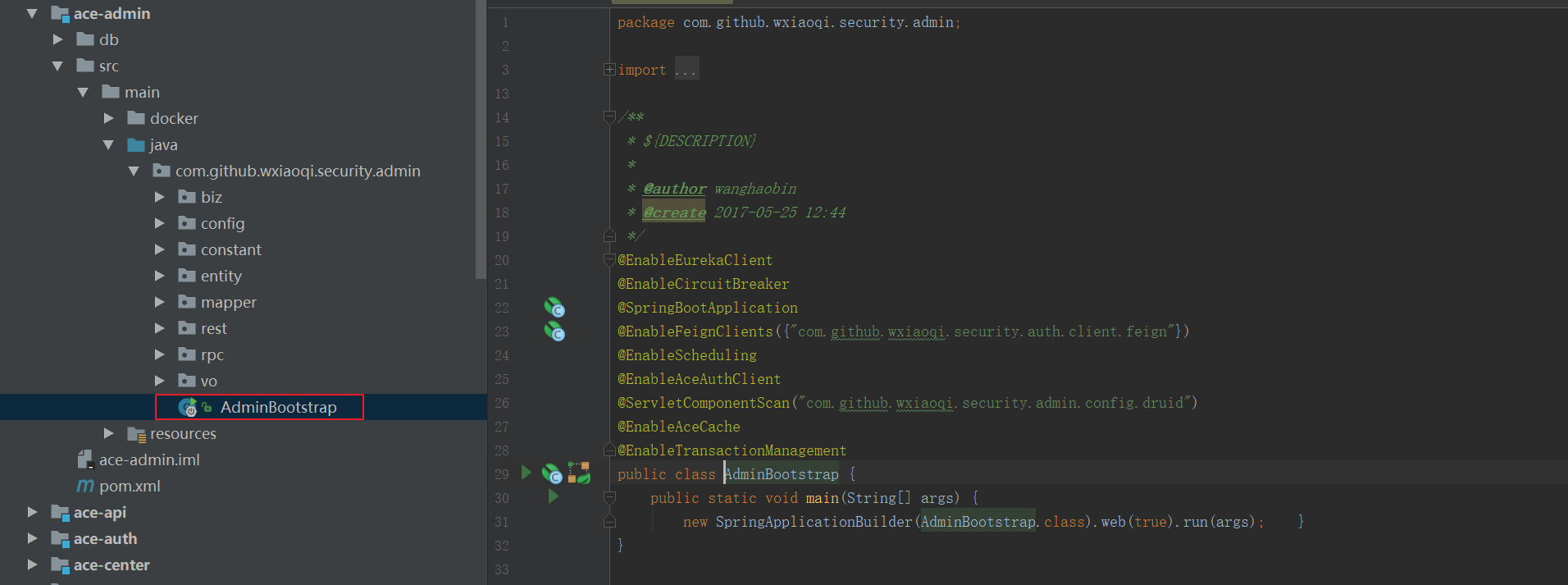Screen dimensions: 1568x585
Task: Expand the folded import block
Action: click(x=609, y=70)
